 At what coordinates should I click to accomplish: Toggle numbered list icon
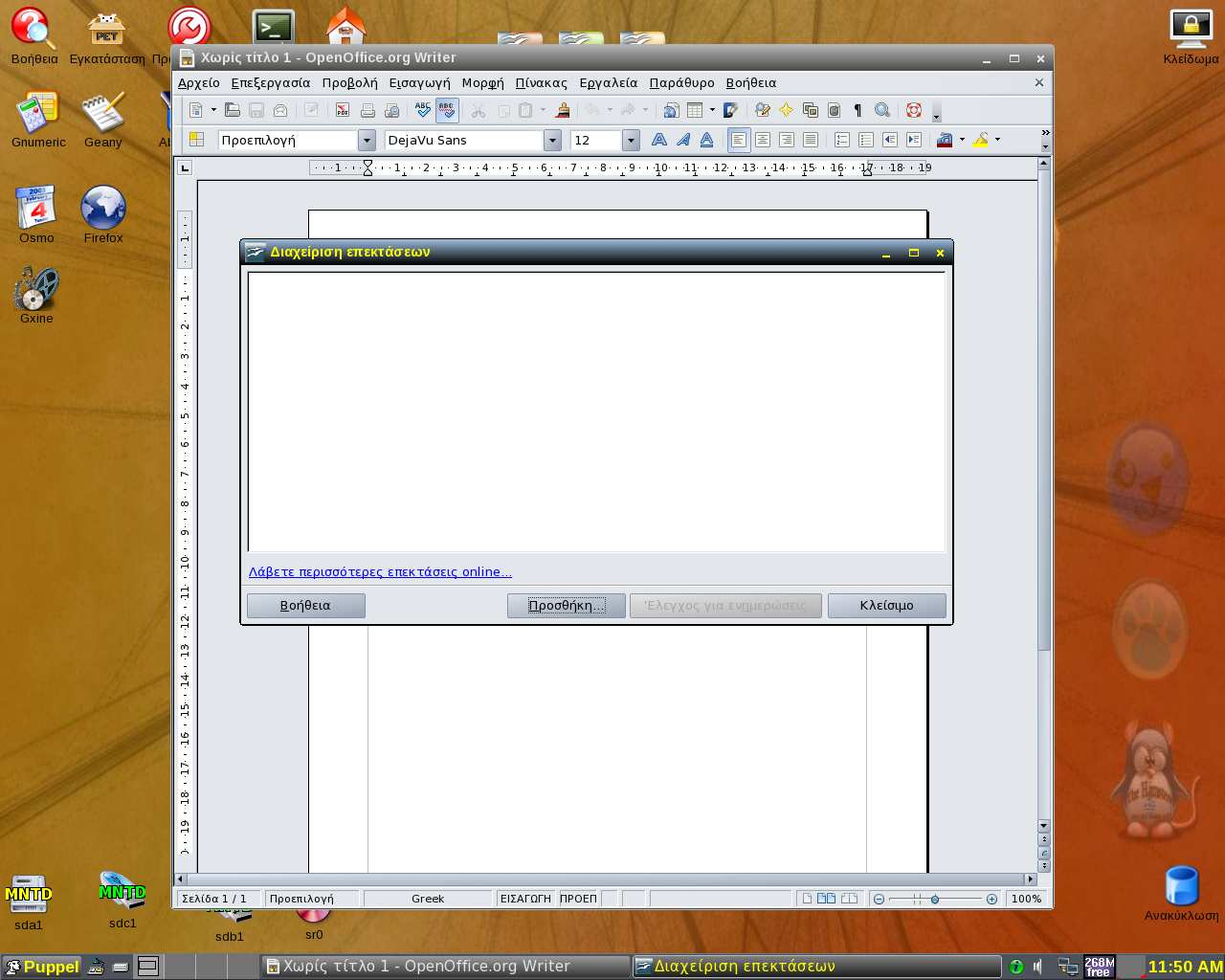(x=842, y=140)
